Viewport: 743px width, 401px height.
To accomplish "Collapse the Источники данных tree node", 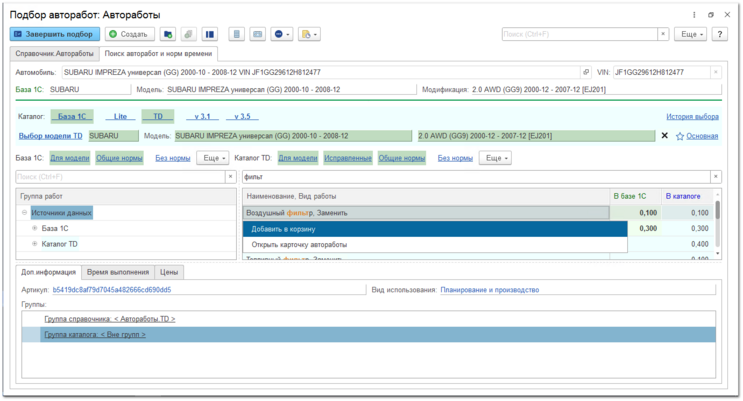I will (24, 213).
